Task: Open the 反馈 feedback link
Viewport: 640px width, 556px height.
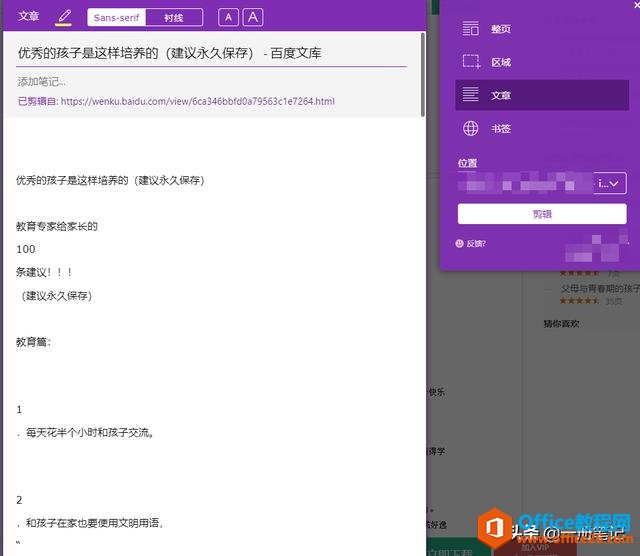Action: coord(476,243)
